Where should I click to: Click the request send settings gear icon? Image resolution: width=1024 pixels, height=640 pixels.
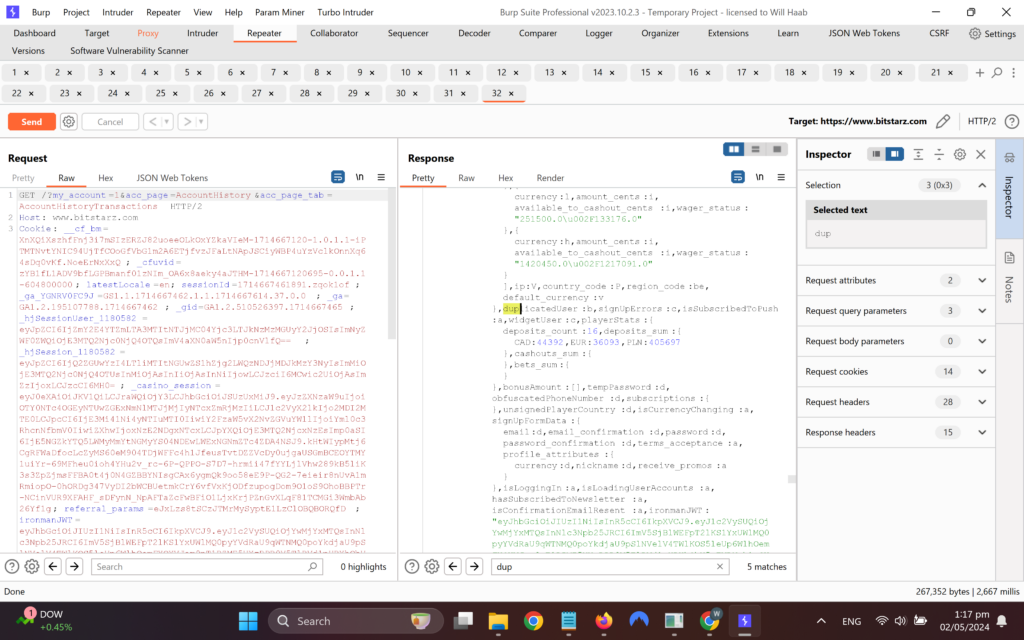pos(69,121)
